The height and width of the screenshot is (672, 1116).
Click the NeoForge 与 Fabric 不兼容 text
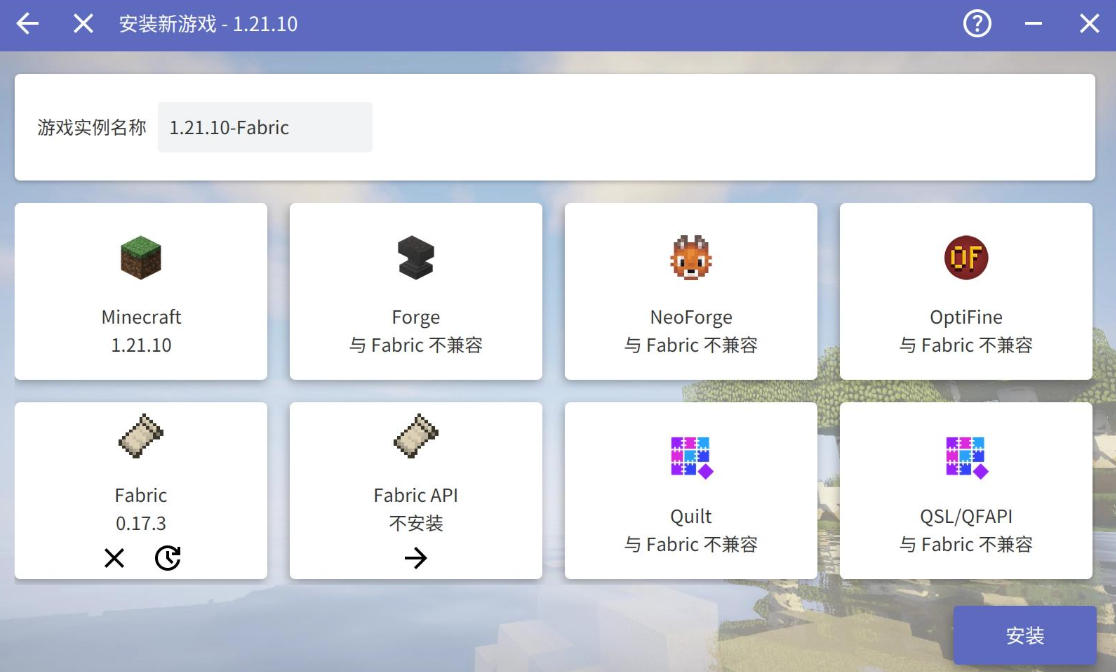coord(691,345)
